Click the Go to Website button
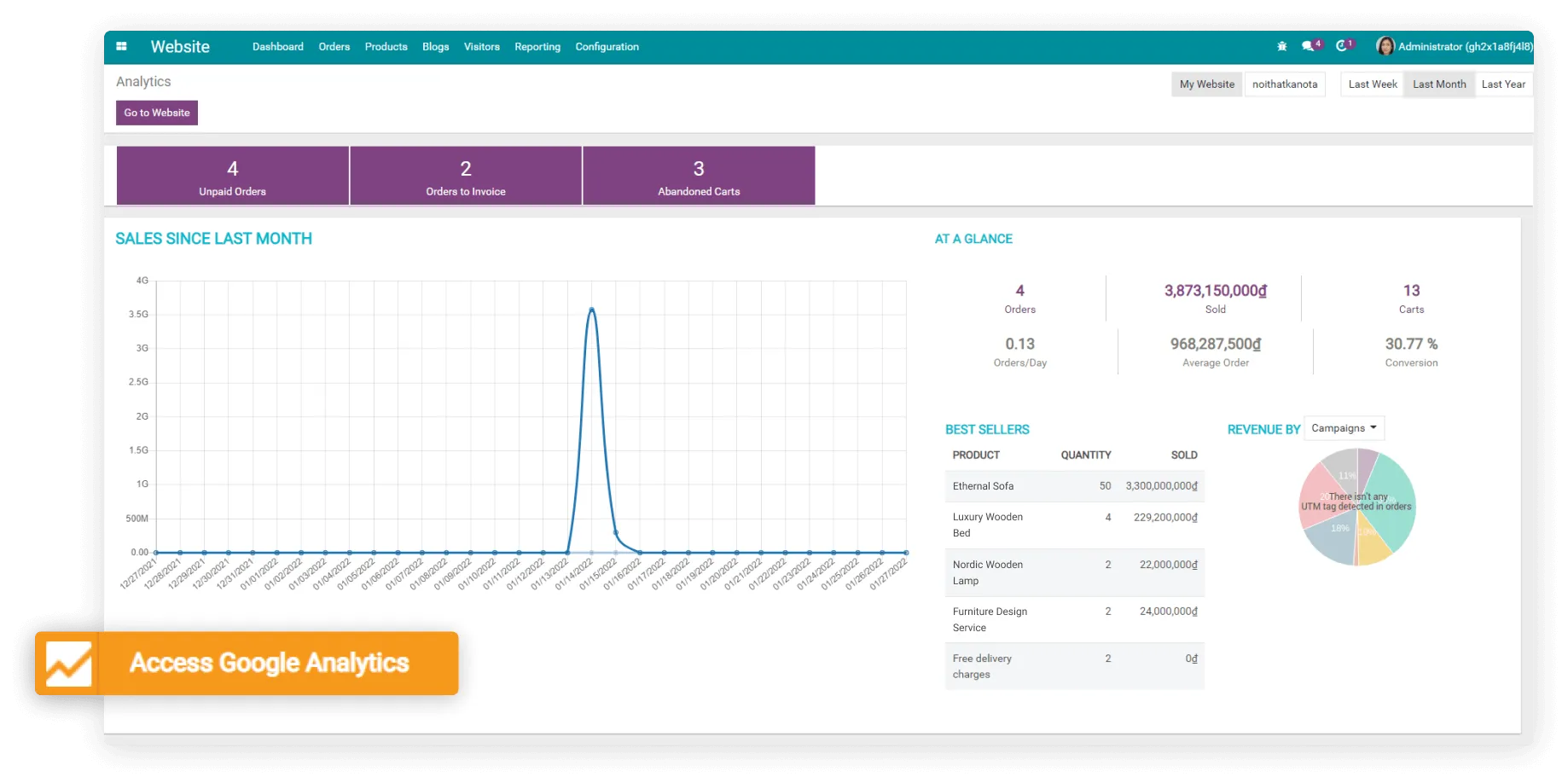 (157, 113)
